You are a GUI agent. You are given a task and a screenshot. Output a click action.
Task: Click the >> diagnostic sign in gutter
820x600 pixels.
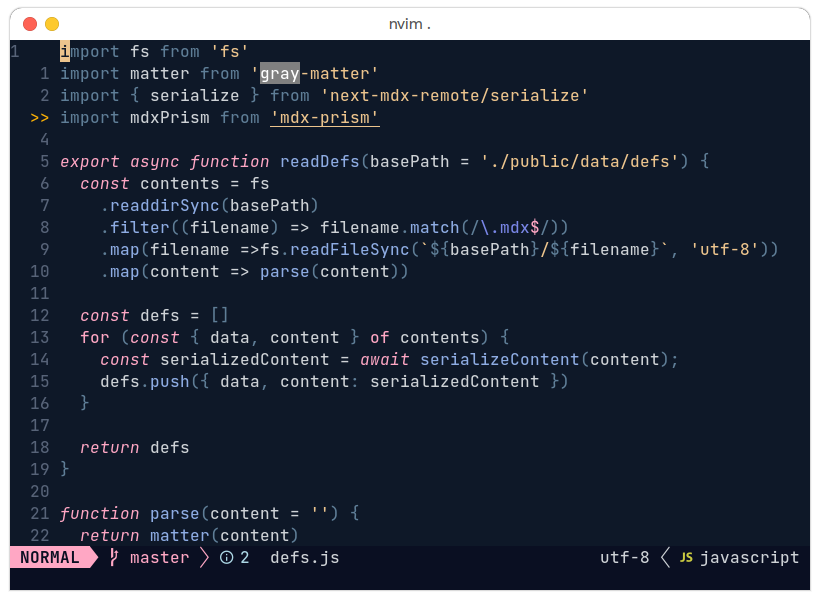(x=40, y=118)
